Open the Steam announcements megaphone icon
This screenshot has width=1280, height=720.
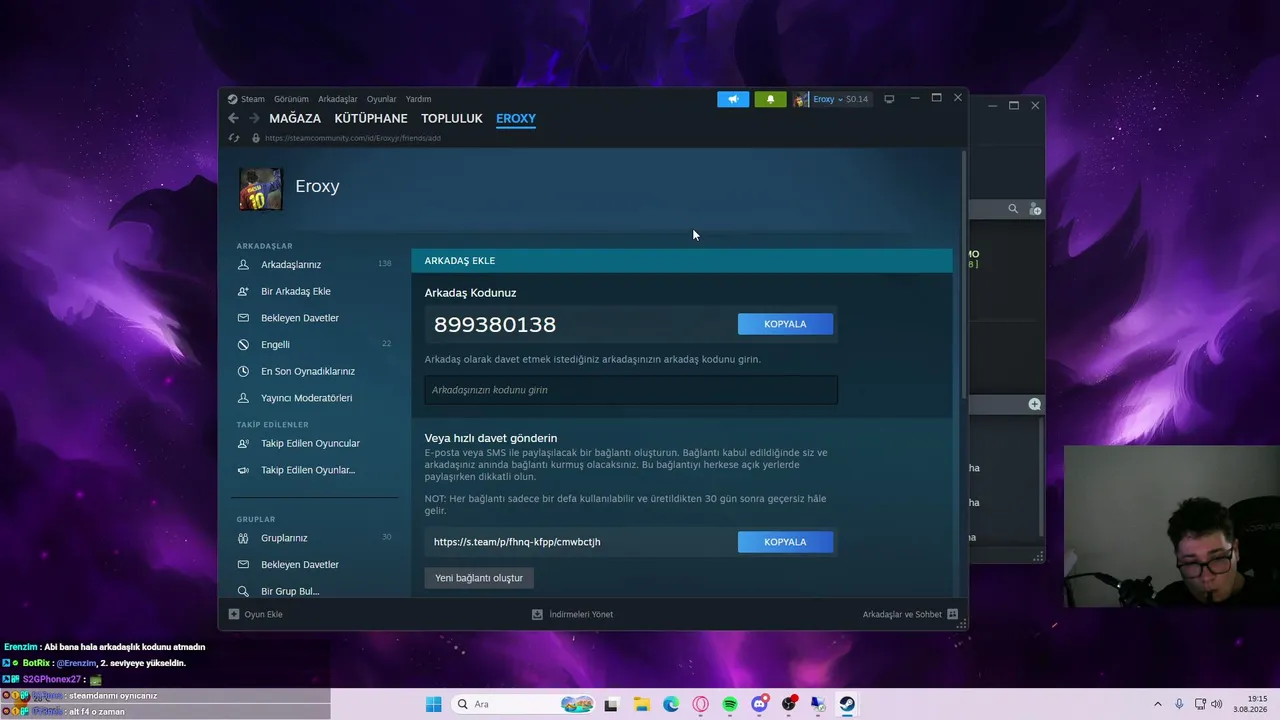733,99
